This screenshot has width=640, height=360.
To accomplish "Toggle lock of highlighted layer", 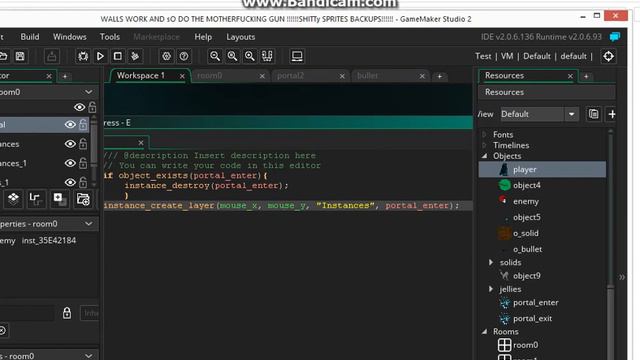I will (83, 124).
